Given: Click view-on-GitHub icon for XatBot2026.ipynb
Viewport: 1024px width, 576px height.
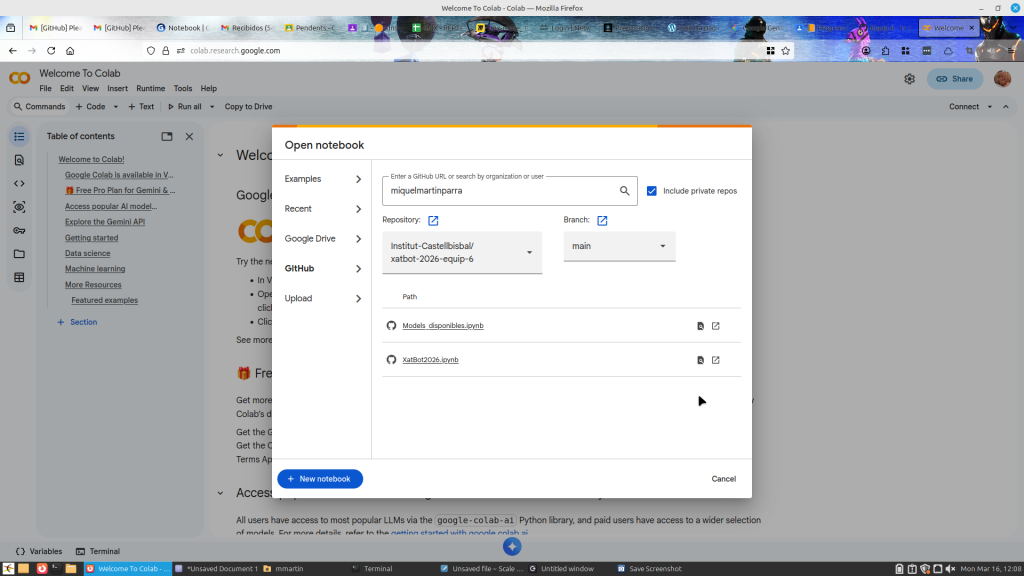Looking at the screenshot, I should tap(700, 360).
